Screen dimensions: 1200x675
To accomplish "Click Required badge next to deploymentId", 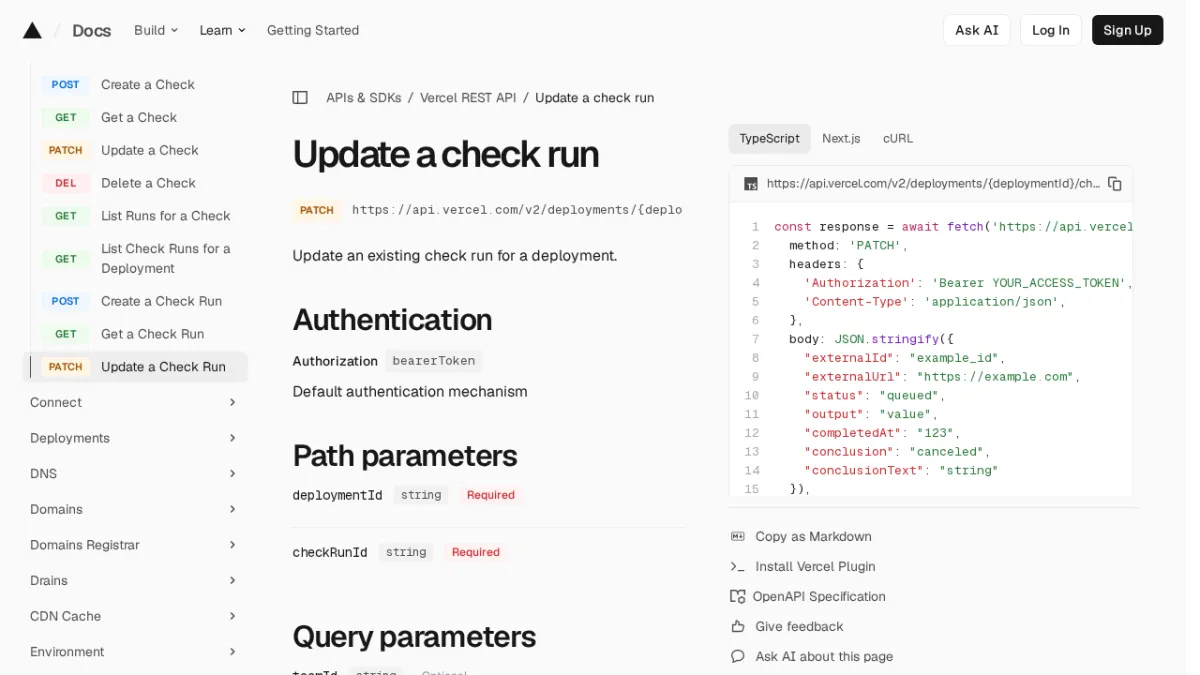I will 490,495.
